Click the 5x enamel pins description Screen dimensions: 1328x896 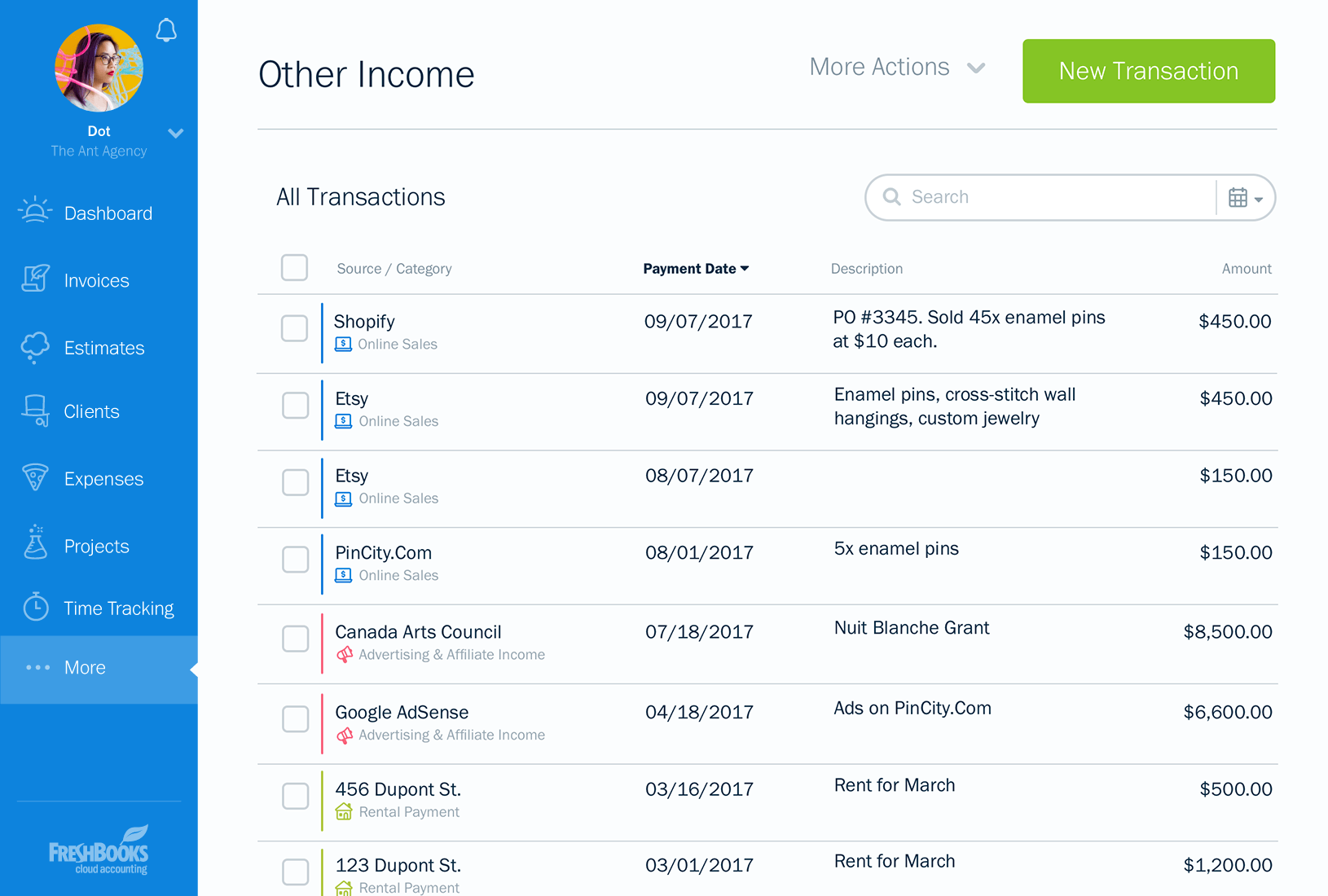click(x=896, y=549)
